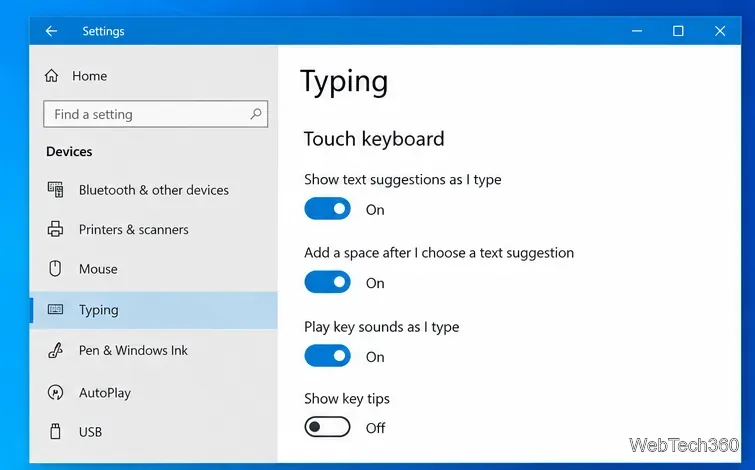Click the 'Add a space after I choose' label
This screenshot has height=470, width=755.
click(439, 253)
